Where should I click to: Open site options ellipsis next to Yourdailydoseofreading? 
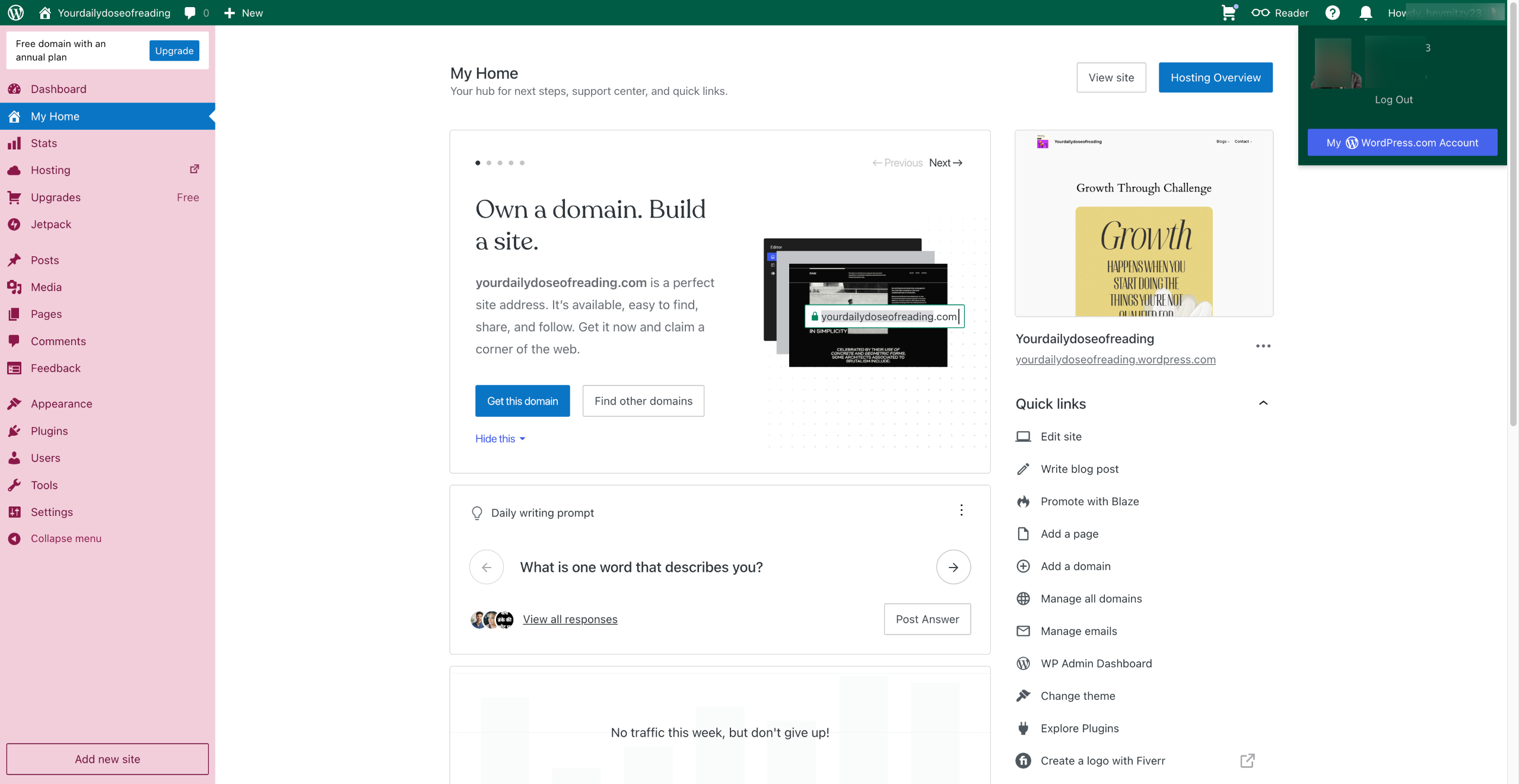[1263, 346]
